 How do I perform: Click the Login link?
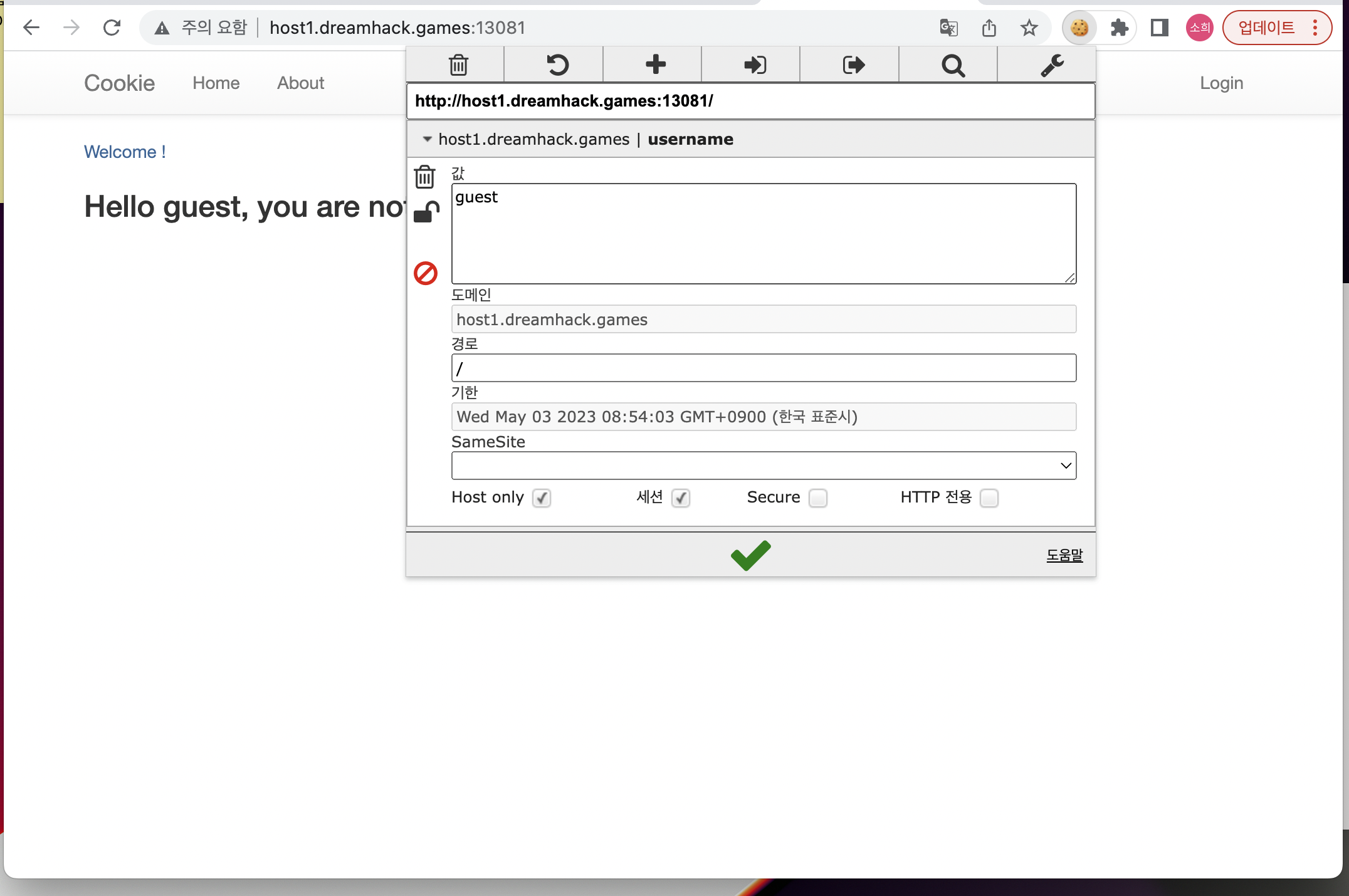point(1220,83)
